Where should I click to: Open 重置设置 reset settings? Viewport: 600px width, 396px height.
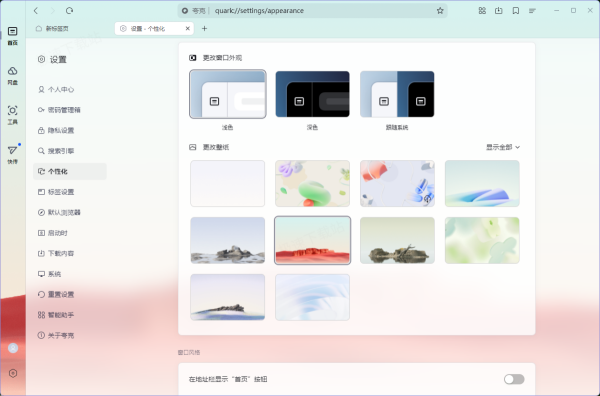70,294
